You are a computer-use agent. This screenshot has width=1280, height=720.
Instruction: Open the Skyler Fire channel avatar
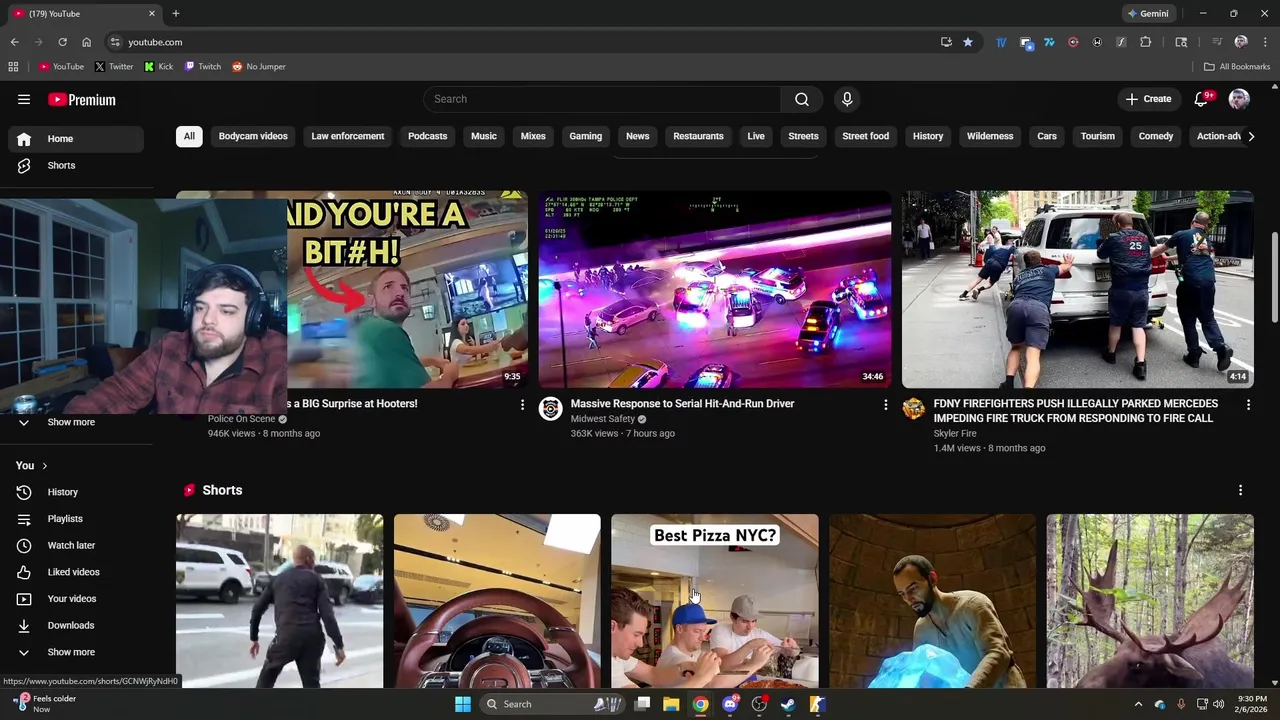(914, 408)
